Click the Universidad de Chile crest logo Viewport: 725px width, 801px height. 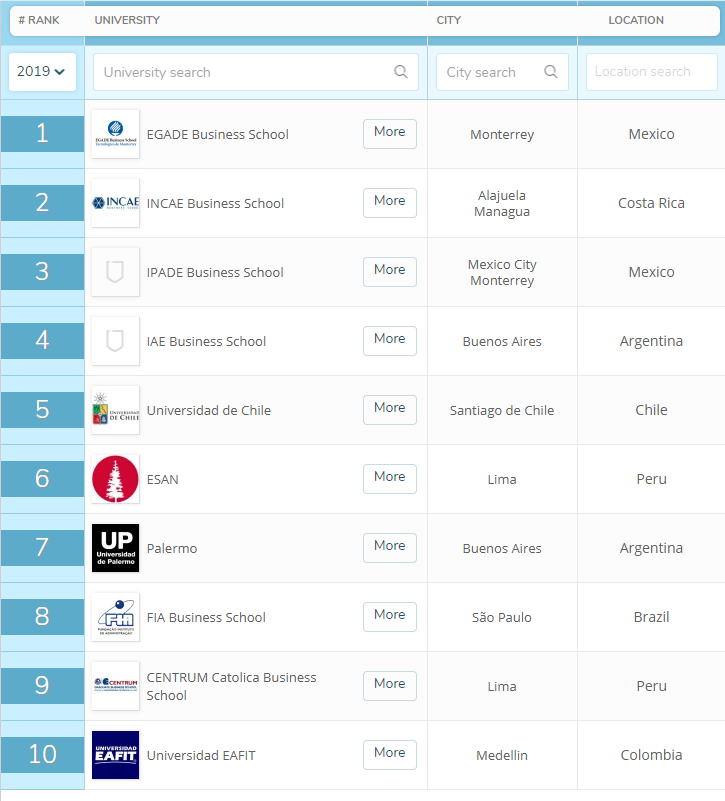[x=115, y=410]
